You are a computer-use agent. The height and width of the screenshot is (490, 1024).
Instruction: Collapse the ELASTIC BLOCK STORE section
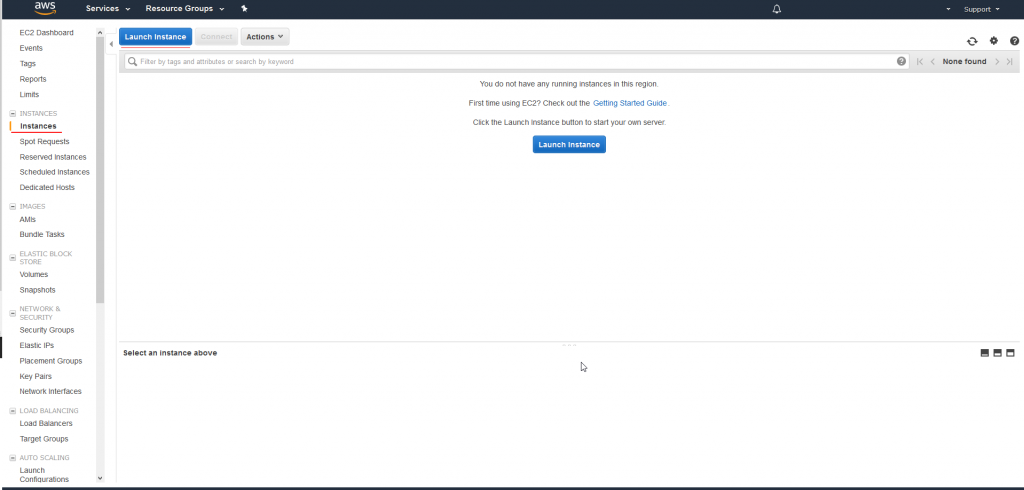point(12,258)
